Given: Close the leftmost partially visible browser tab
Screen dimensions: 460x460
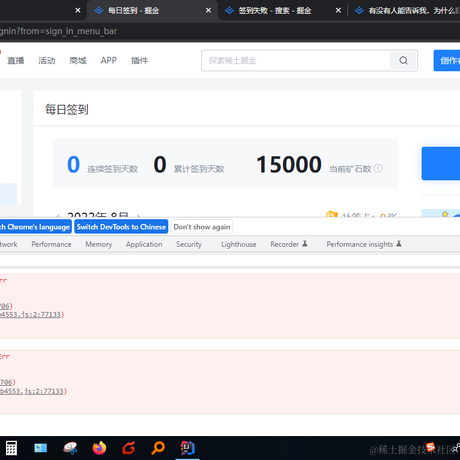Looking at the screenshot, I should point(78,11).
